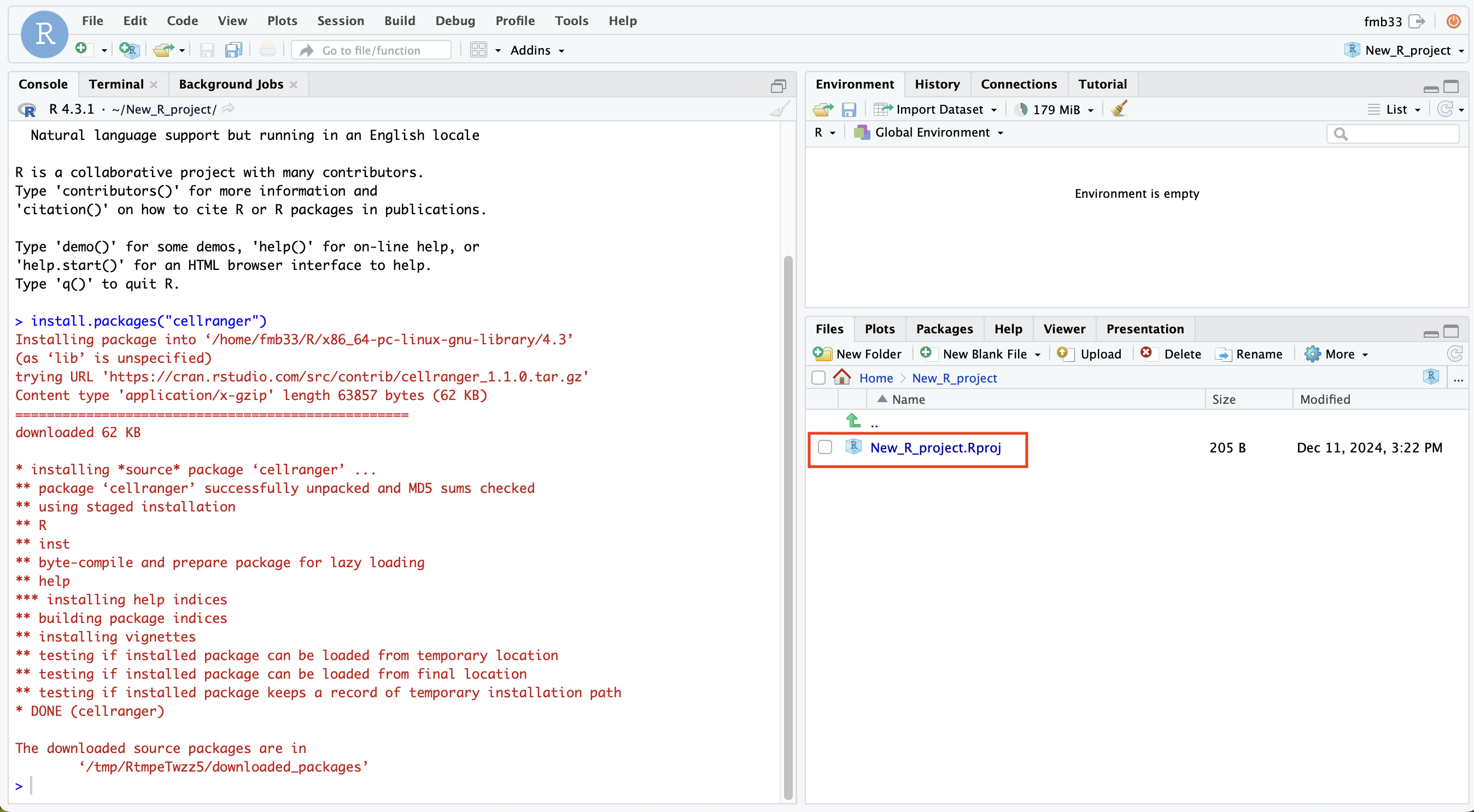1474x812 pixels.
Task: Click the Clear console icon
Action: 780,108
